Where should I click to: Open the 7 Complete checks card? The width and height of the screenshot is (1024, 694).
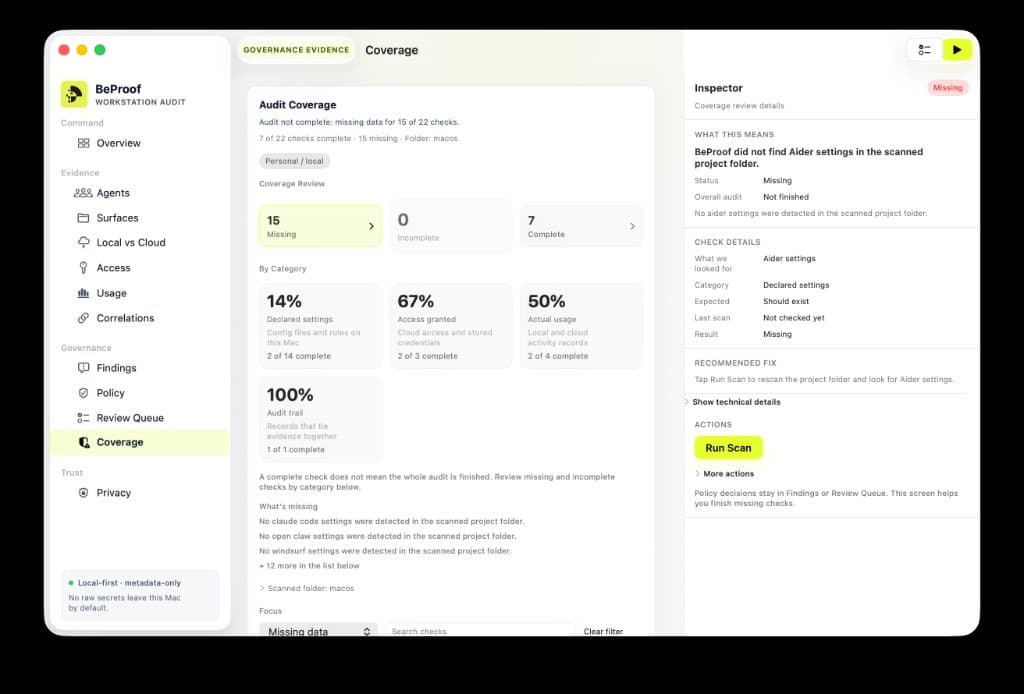[581, 226]
